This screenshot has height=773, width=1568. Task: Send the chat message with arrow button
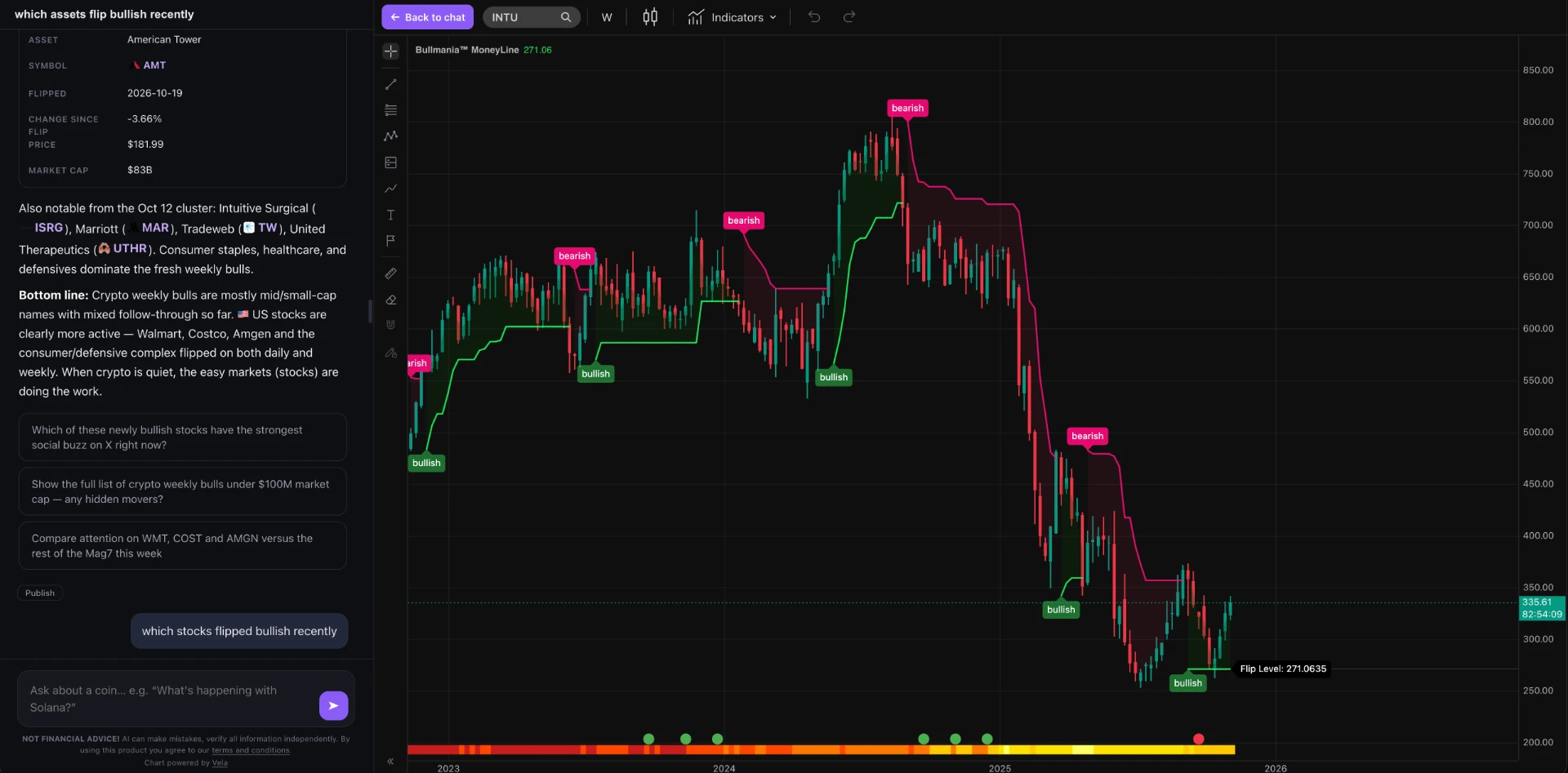333,705
